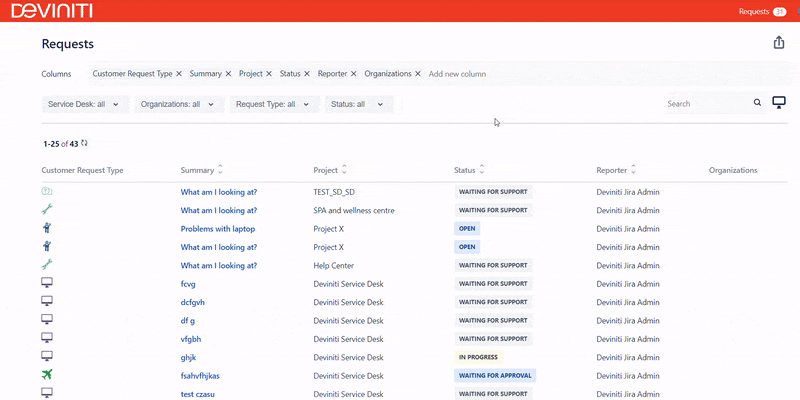Click wrench icon in Help Center row
800x400 pixels.
pyautogui.click(x=47, y=264)
